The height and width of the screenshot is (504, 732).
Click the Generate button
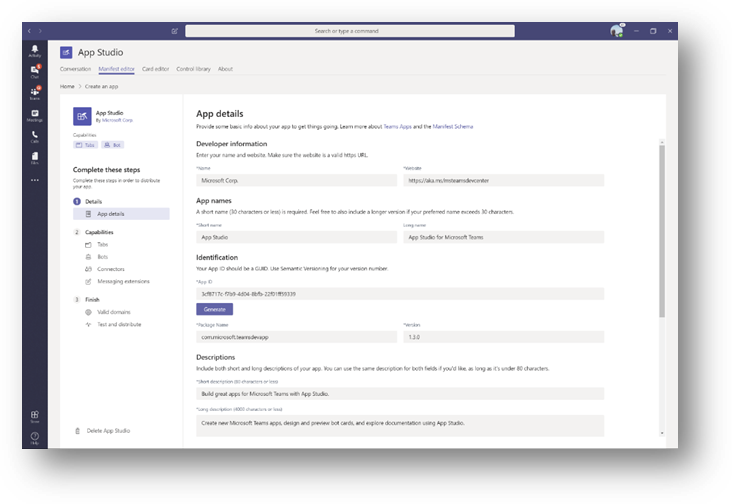coord(214,309)
